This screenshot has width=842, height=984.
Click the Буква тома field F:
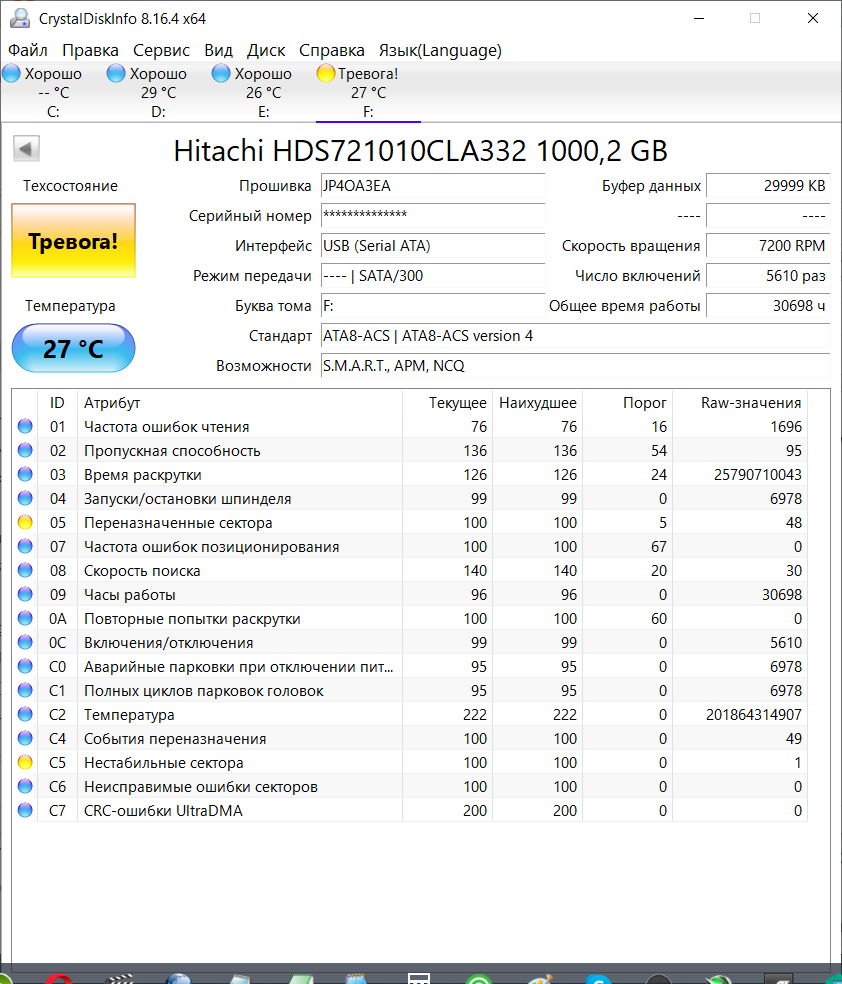coord(433,306)
